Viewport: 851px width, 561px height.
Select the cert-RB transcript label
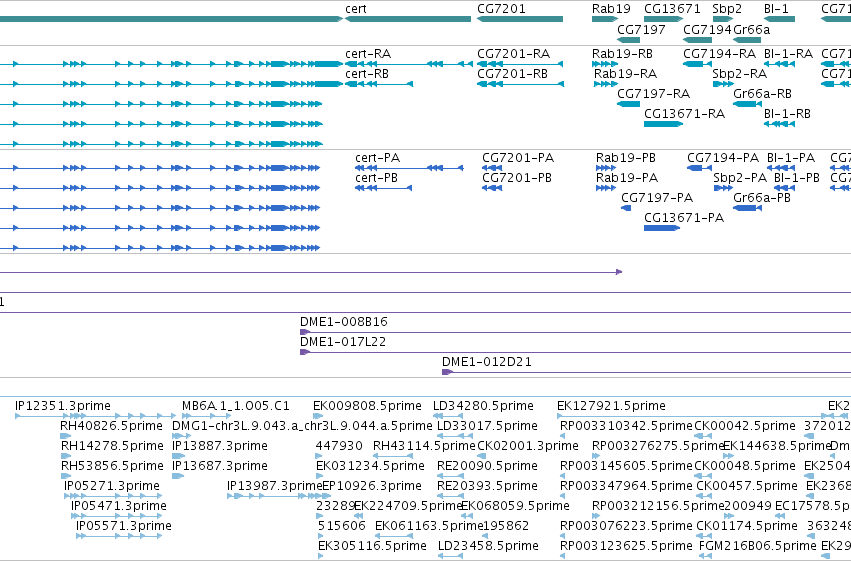click(x=367, y=73)
